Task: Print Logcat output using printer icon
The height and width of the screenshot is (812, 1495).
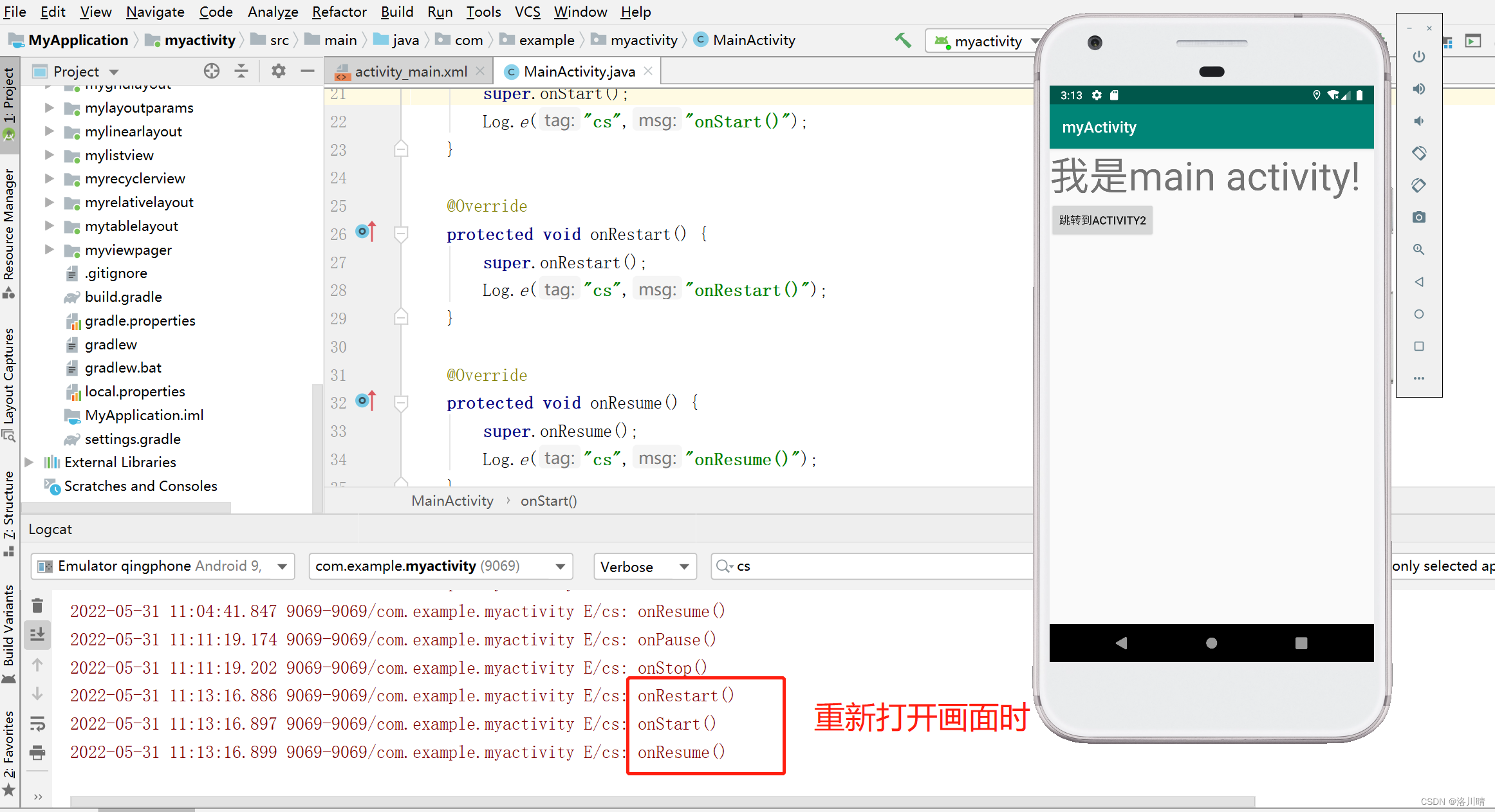Action: click(x=37, y=753)
